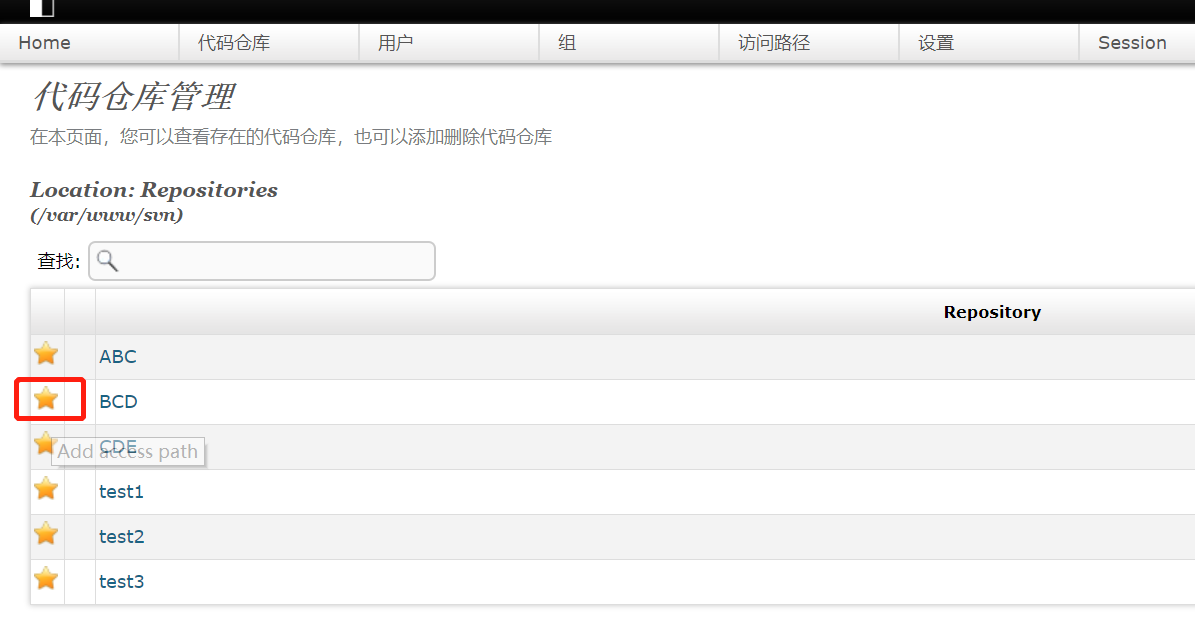
Task: Click the /var/www/svn path text
Action: pos(107,215)
